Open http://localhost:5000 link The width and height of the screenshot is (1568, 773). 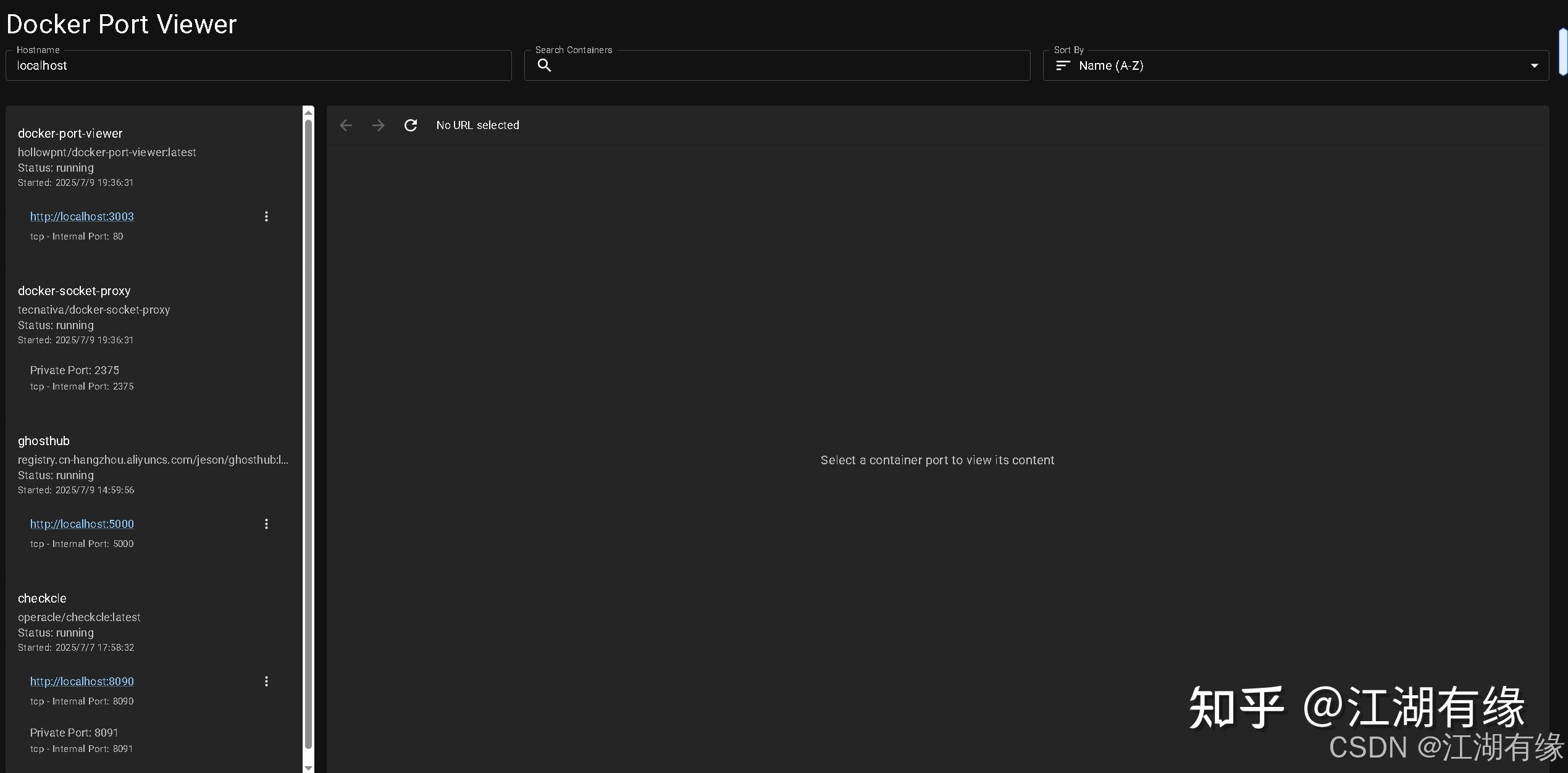82,524
